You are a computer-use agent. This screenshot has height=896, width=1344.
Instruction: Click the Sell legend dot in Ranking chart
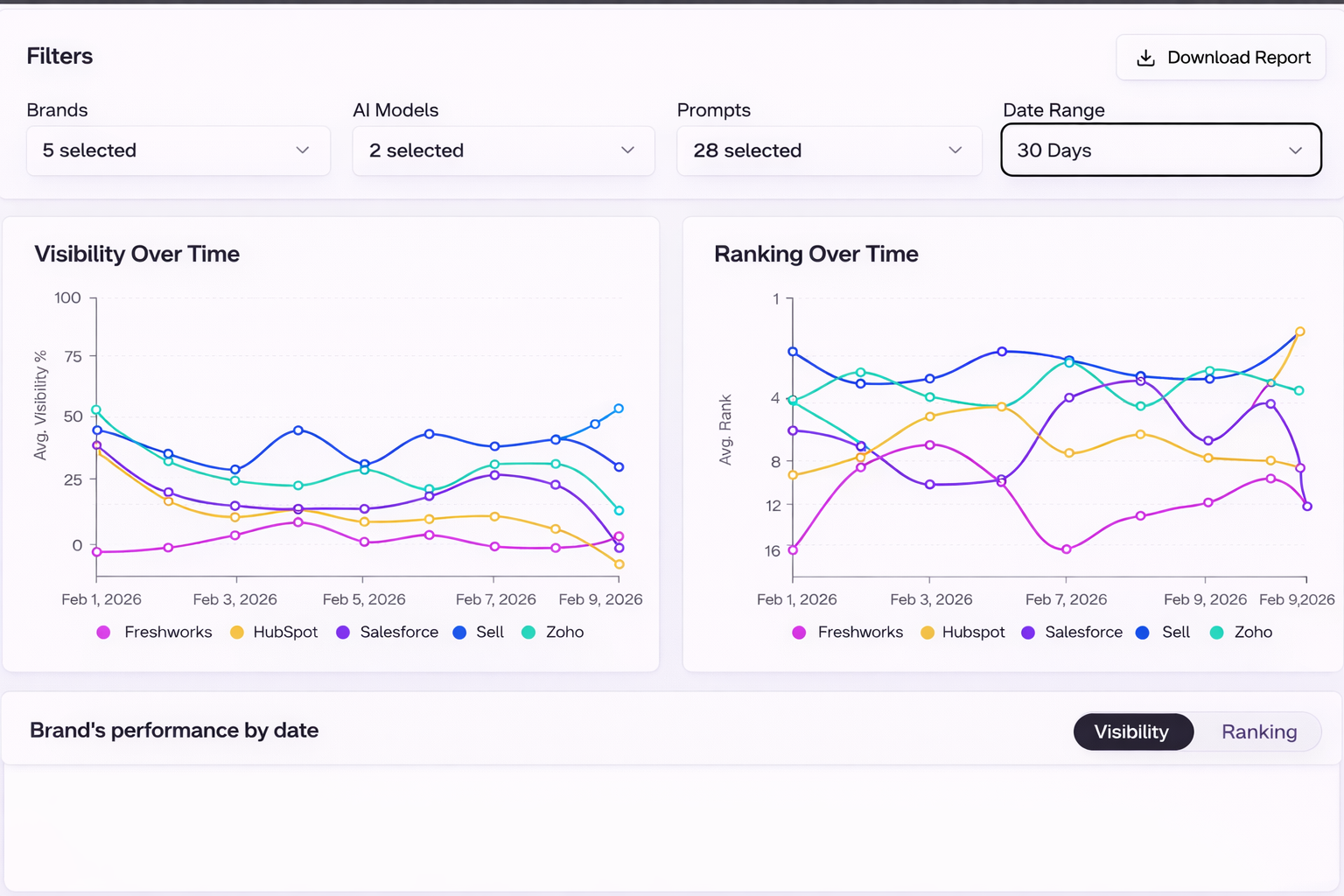click(1142, 633)
